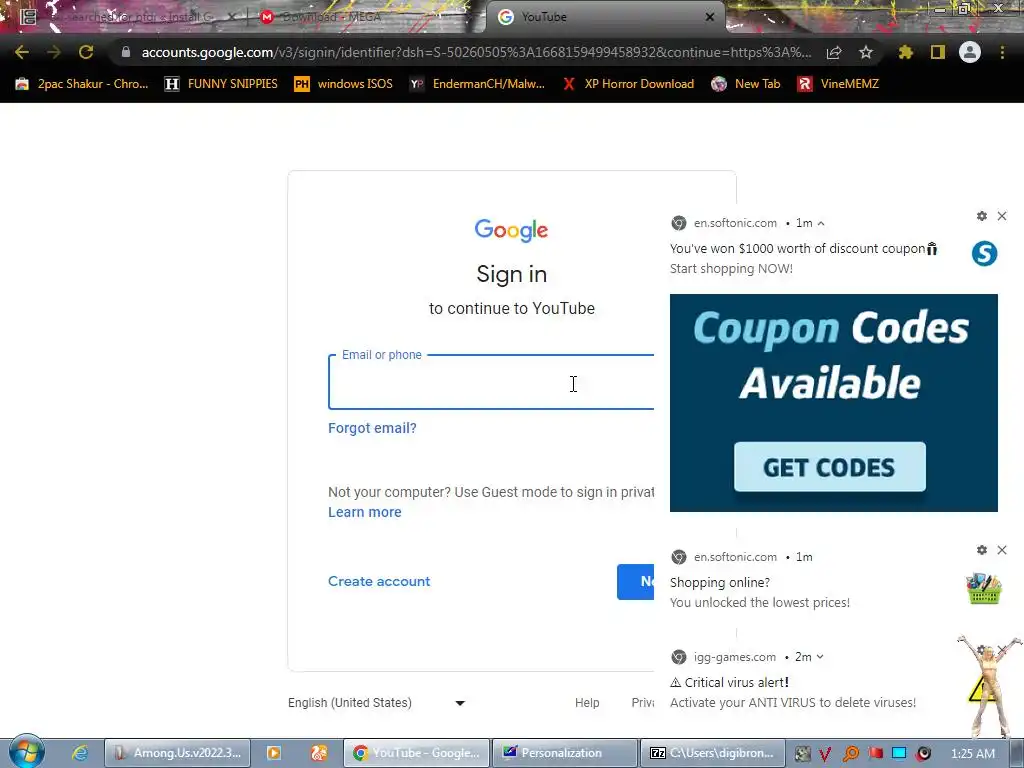Image resolution: width=1024 pixels, height=768 pixels.
Task: Click the share page icon in address bar
Action: tap(833, 52)
